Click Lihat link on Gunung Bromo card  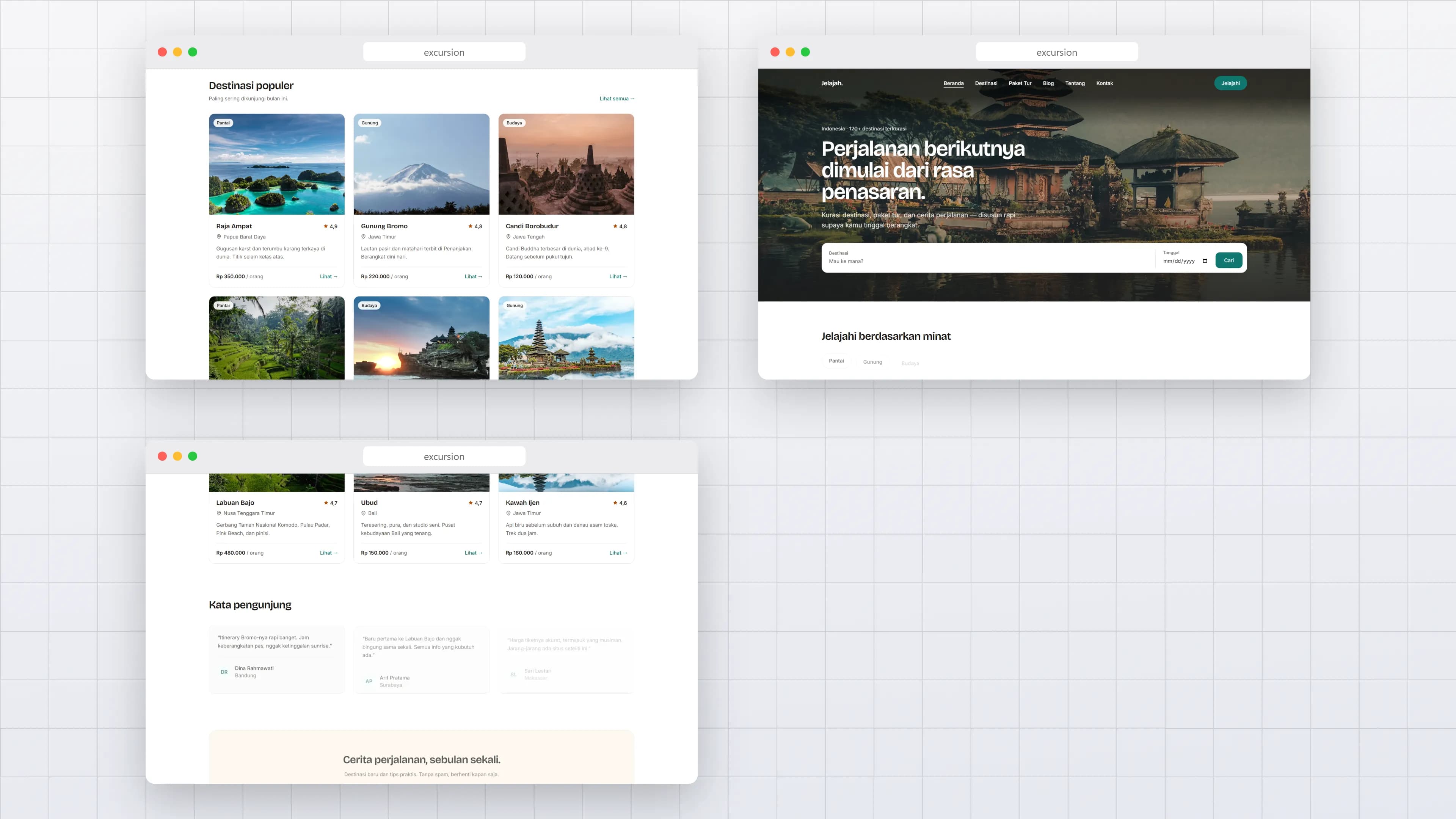[x=473, y=276]
